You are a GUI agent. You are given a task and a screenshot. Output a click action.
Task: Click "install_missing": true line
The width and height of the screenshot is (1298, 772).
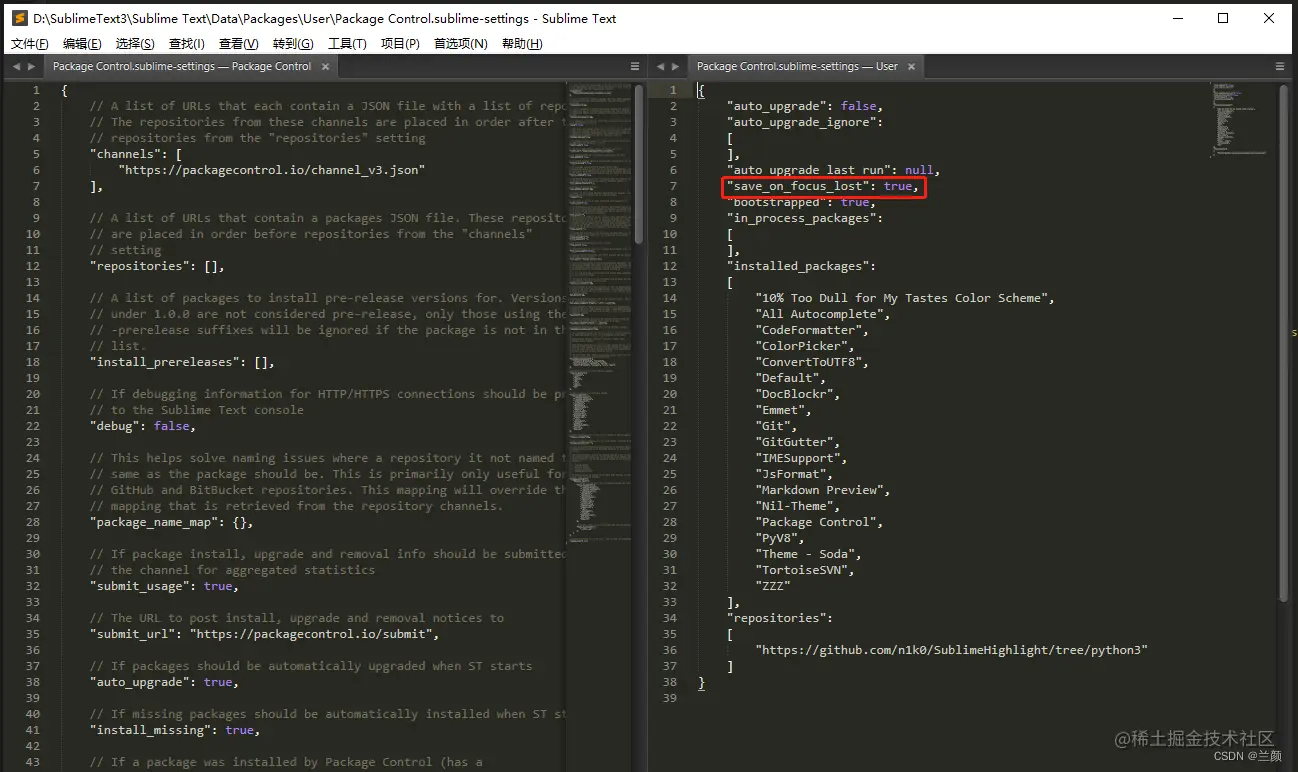click(175, 730)
